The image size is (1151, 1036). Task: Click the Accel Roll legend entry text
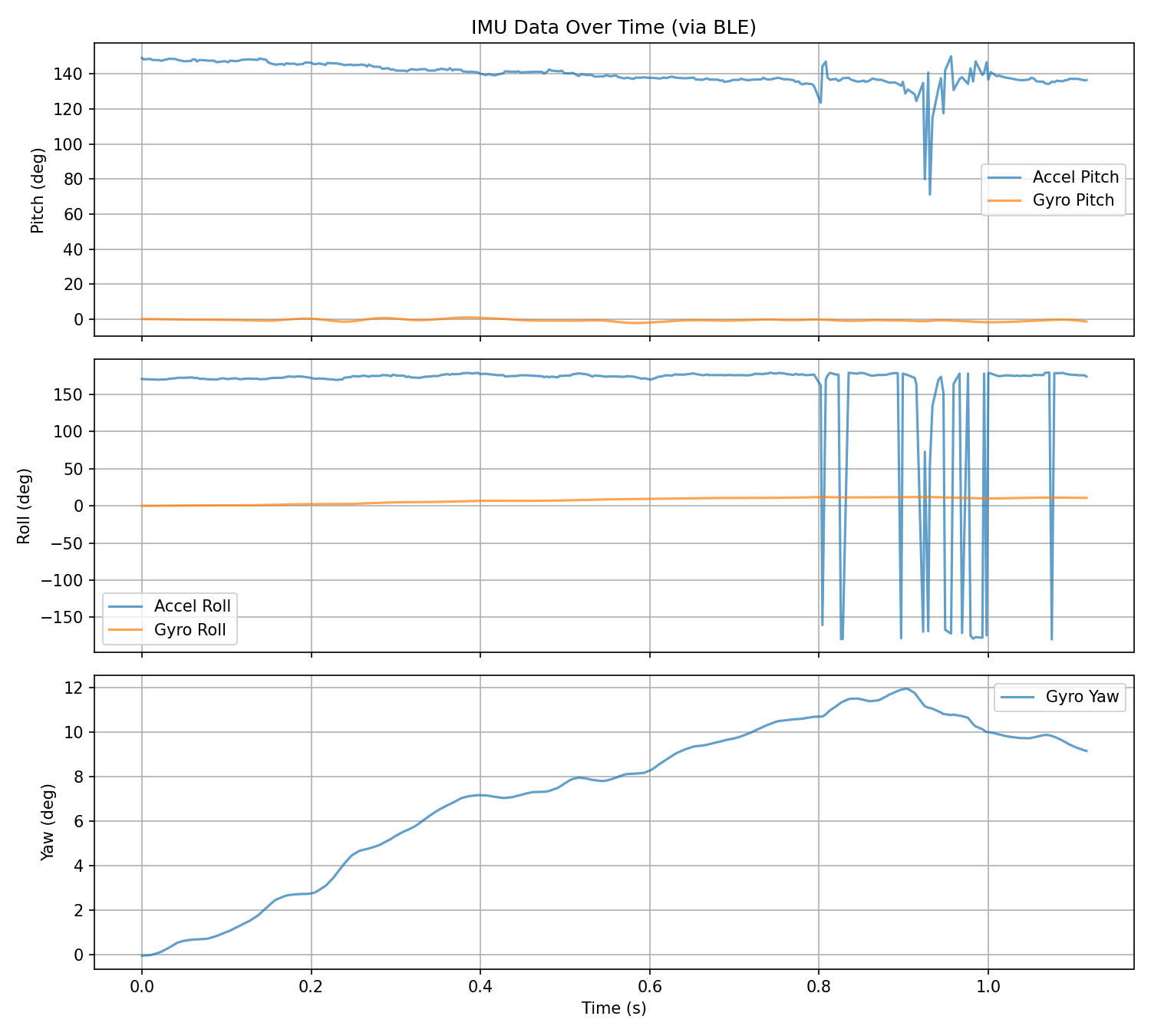[192, 606]
